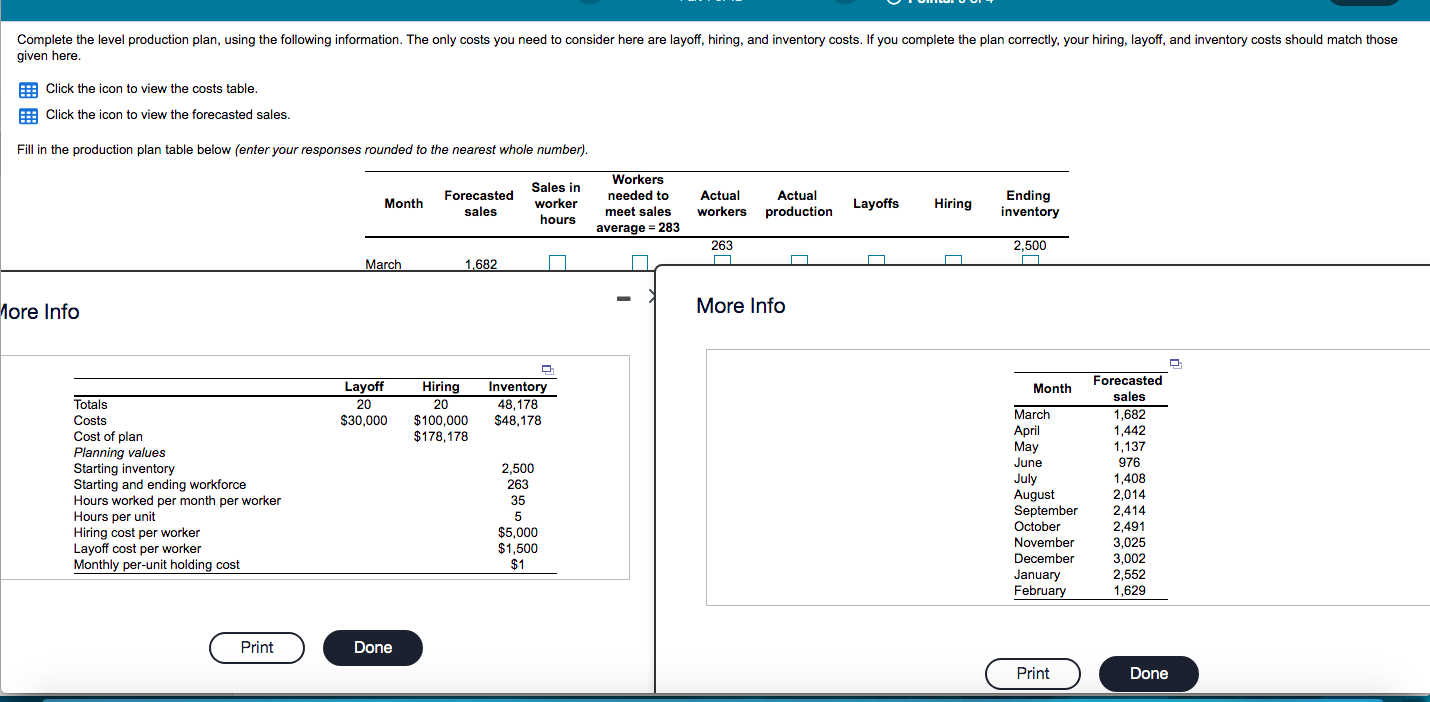This screenshot has height=702, width=1430.
Task: Click Done on the costs More Info window
Action: pyautogui.click(x=372, y=648)
